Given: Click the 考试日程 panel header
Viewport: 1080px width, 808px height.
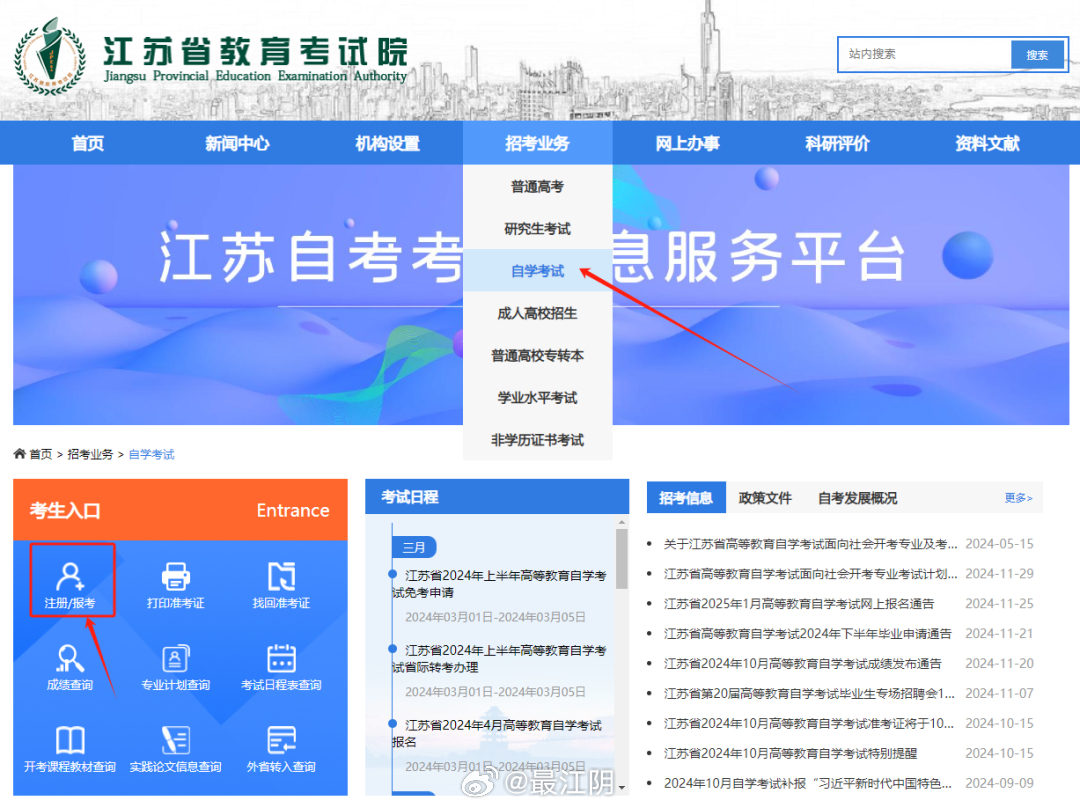Looking at the screenshot, I should (x=497, y=497).
